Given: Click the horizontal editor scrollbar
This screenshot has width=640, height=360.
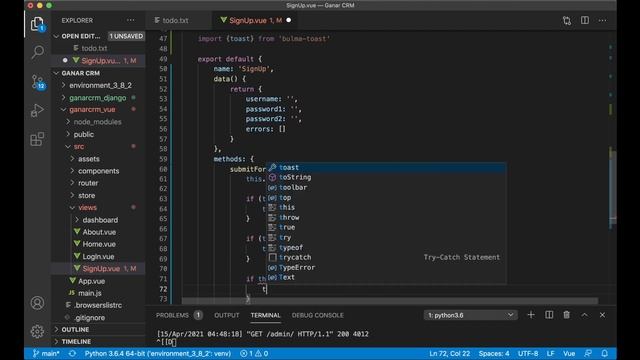Looking at the screenshot, I should pyautogui.click(x=390, y=300).
